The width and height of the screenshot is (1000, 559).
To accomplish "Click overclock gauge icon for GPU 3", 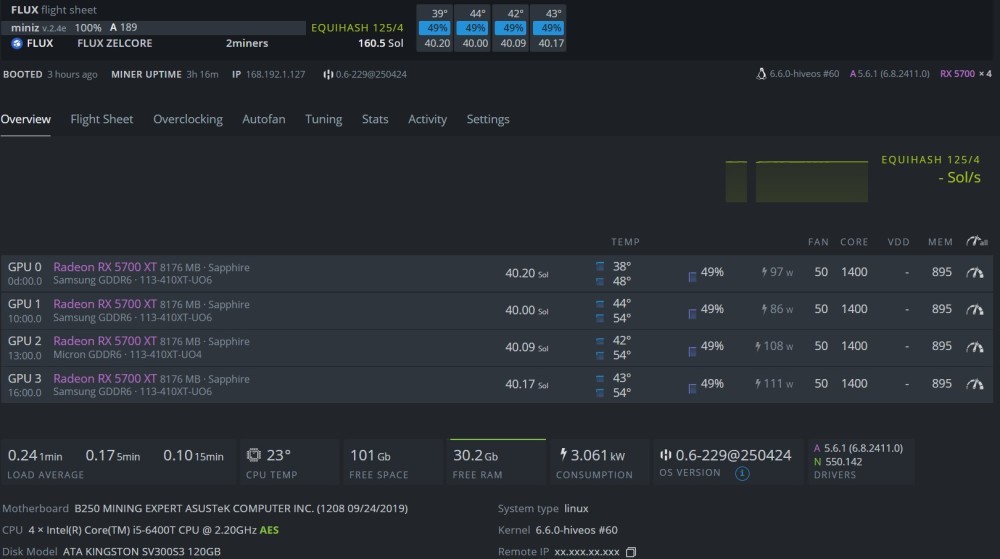I will coord(974,384).
